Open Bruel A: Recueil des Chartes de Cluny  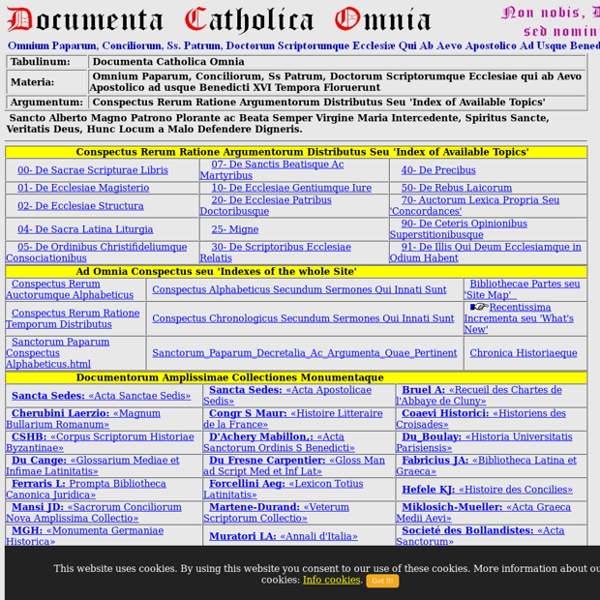pyautogui.click(x=479, y=395)
